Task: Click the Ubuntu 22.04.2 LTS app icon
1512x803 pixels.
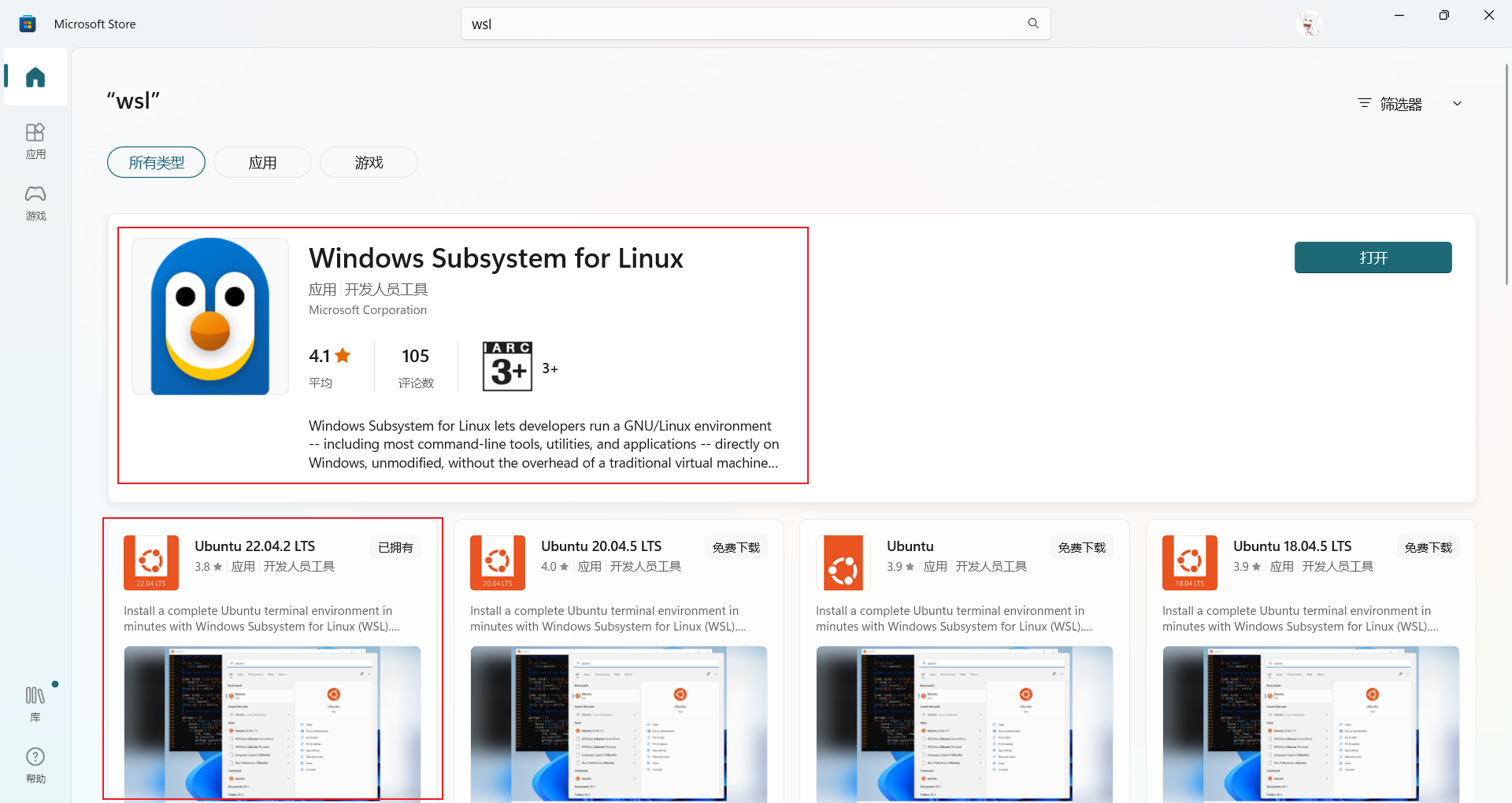Action: 151,563
